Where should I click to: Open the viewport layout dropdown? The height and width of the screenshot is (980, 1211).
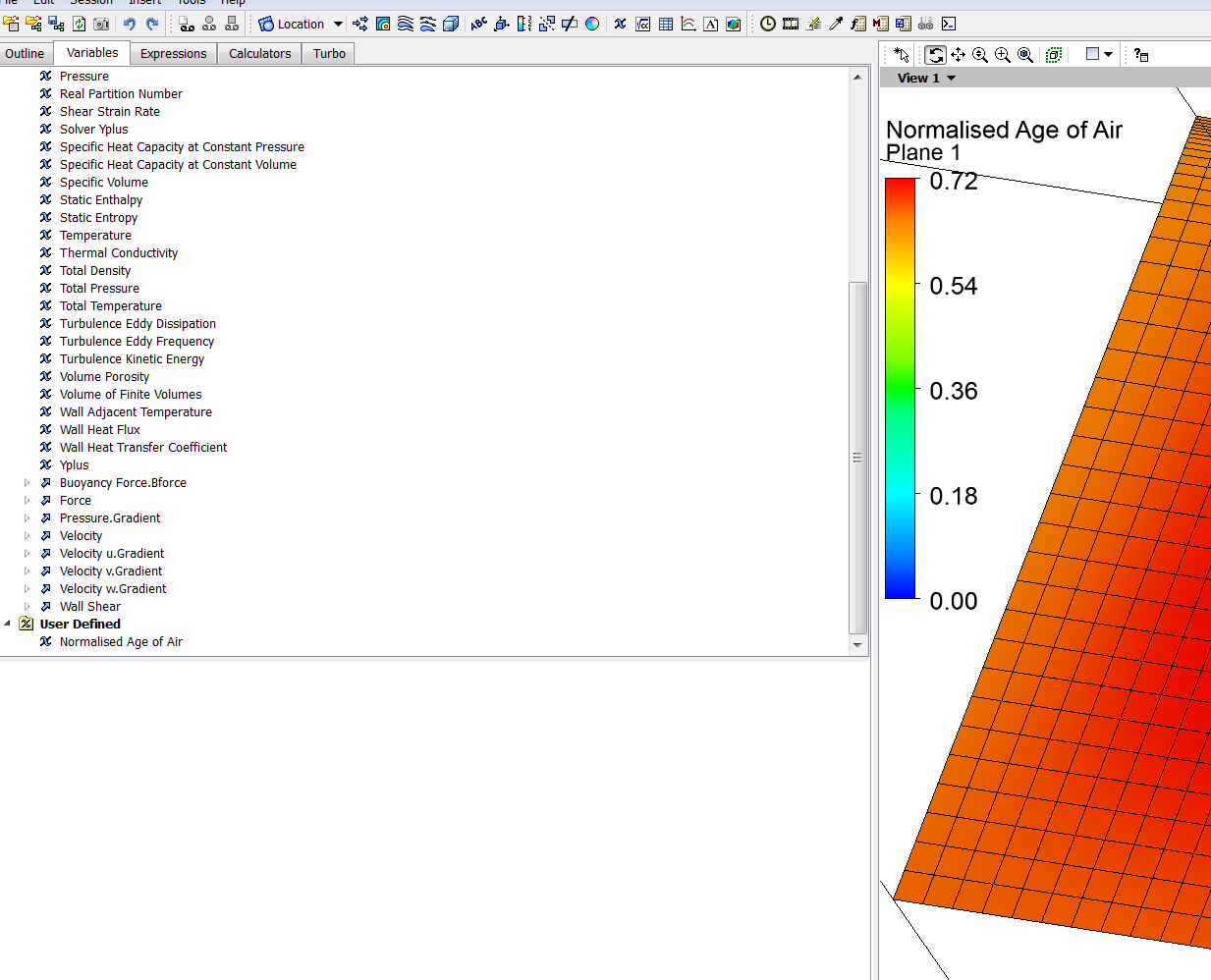tap(1100, 55)
